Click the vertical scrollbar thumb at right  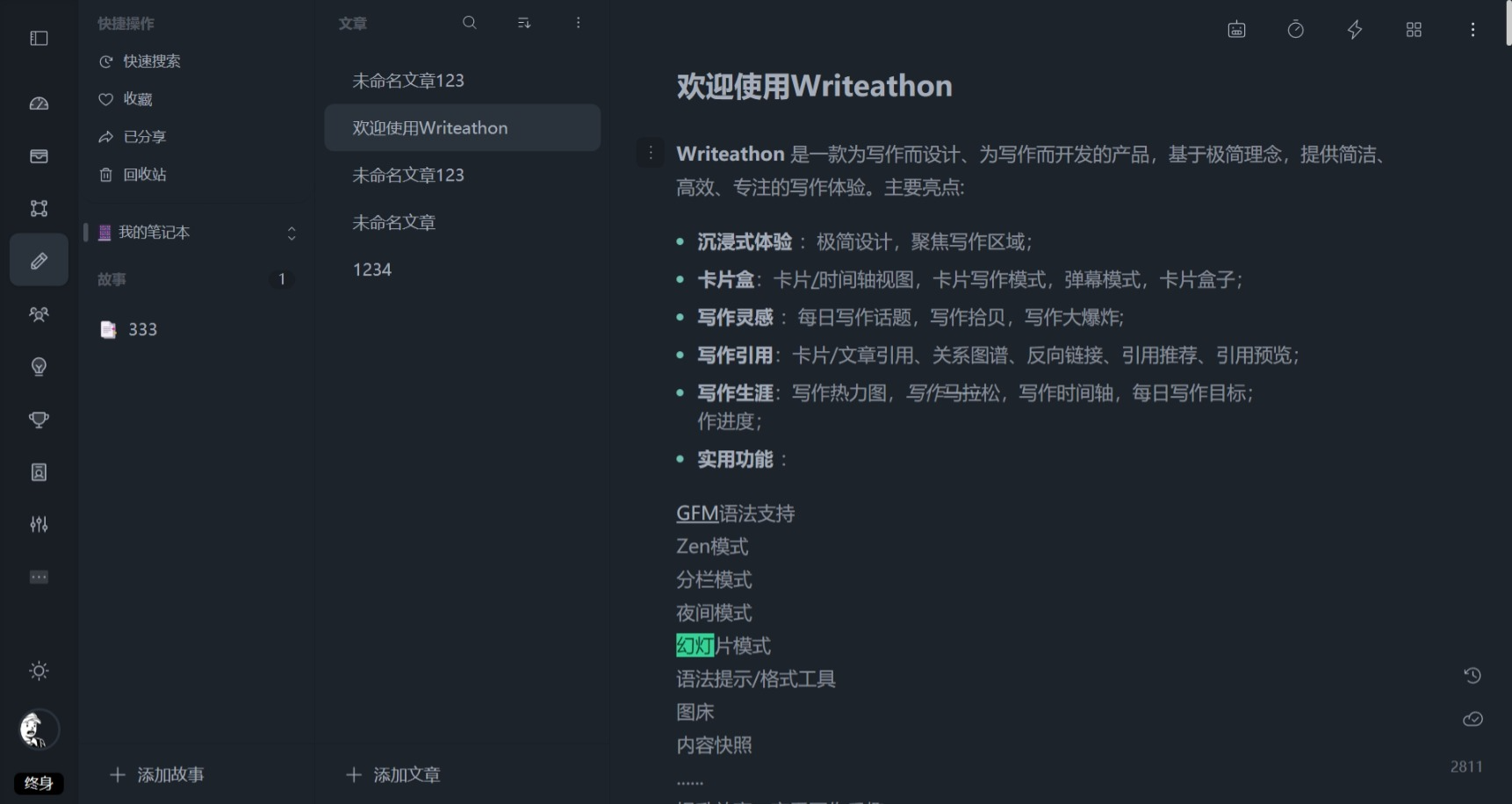coord(1508,23)
